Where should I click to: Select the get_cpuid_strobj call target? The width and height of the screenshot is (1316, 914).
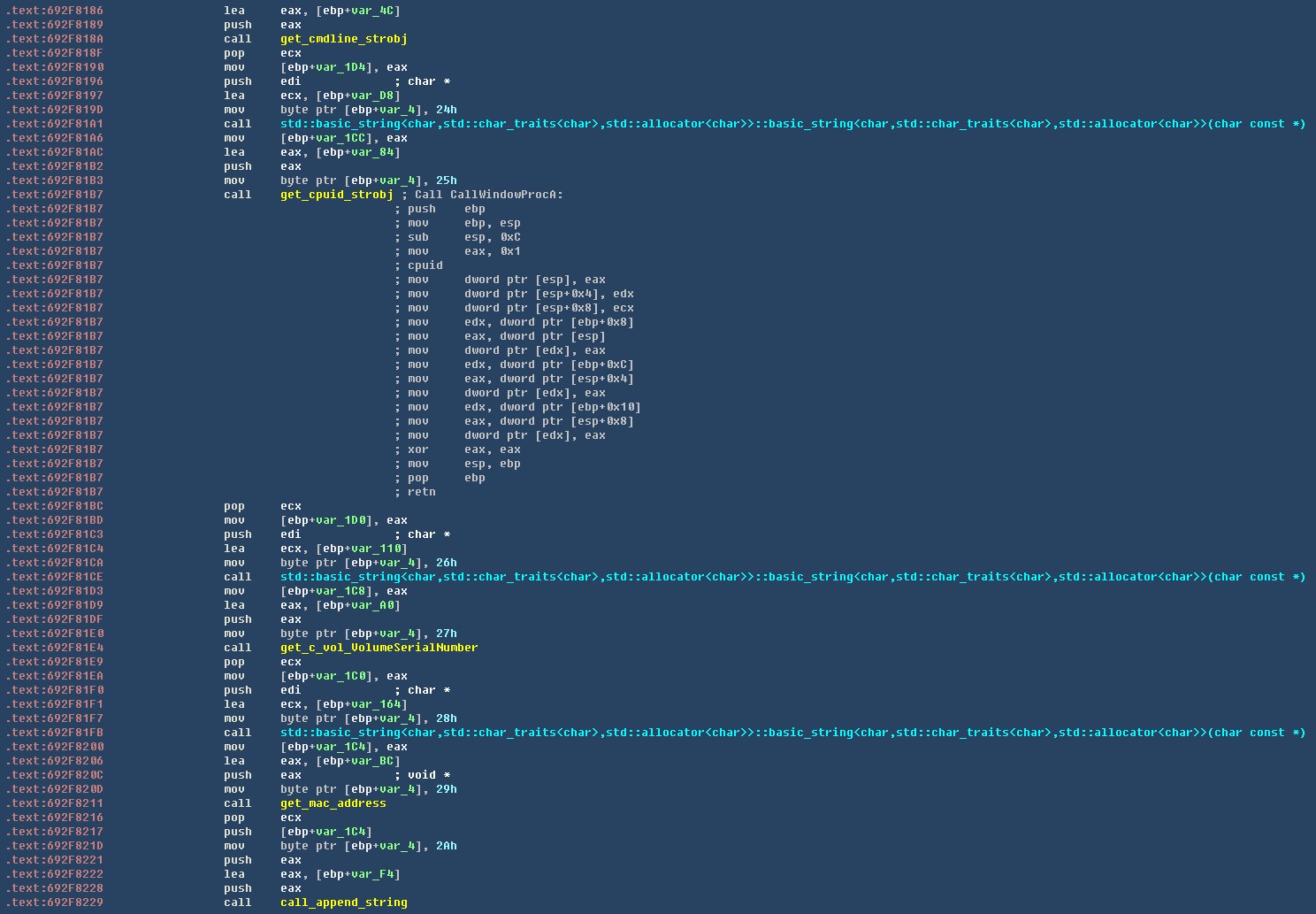pos(336,195)
